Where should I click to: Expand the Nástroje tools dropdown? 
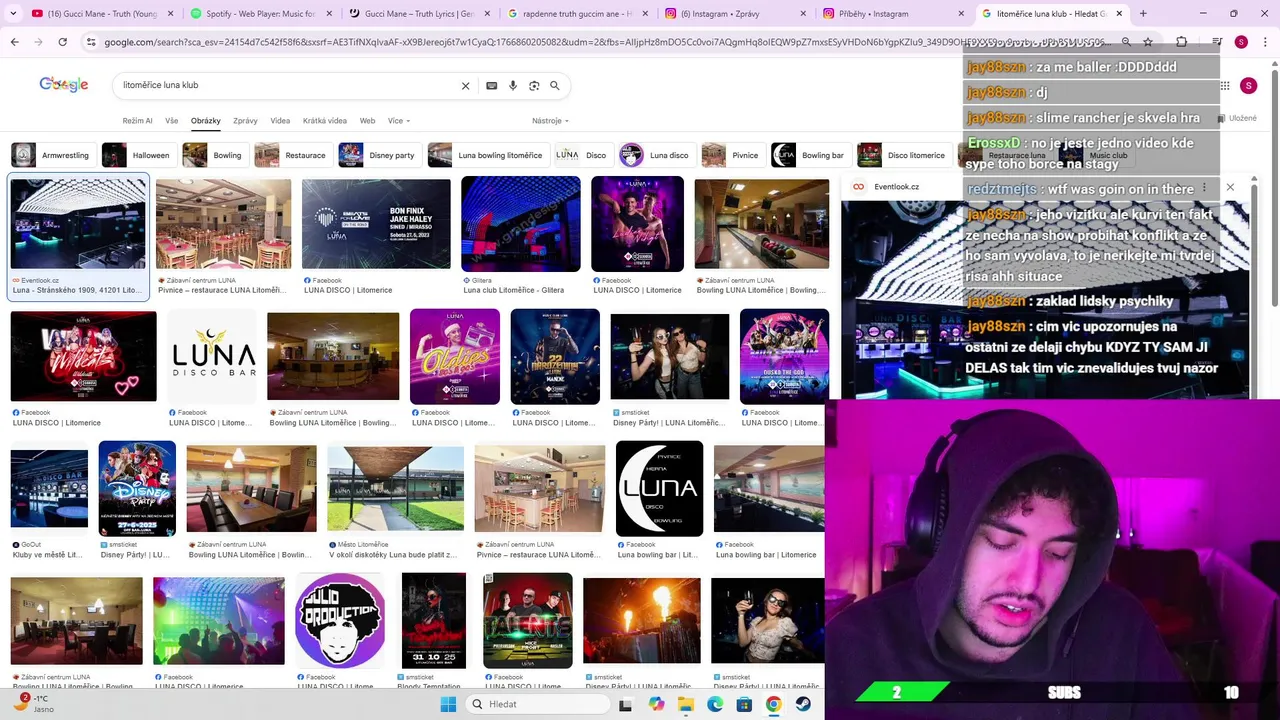[550, 121]
